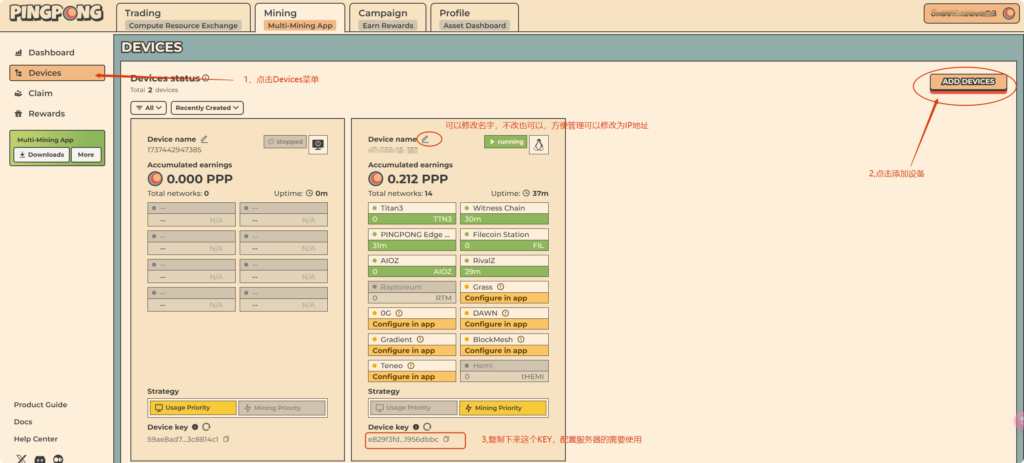Click info icon next to Gradient
The height and width of the screenshot is (463, 1024).
click(420, 339)
